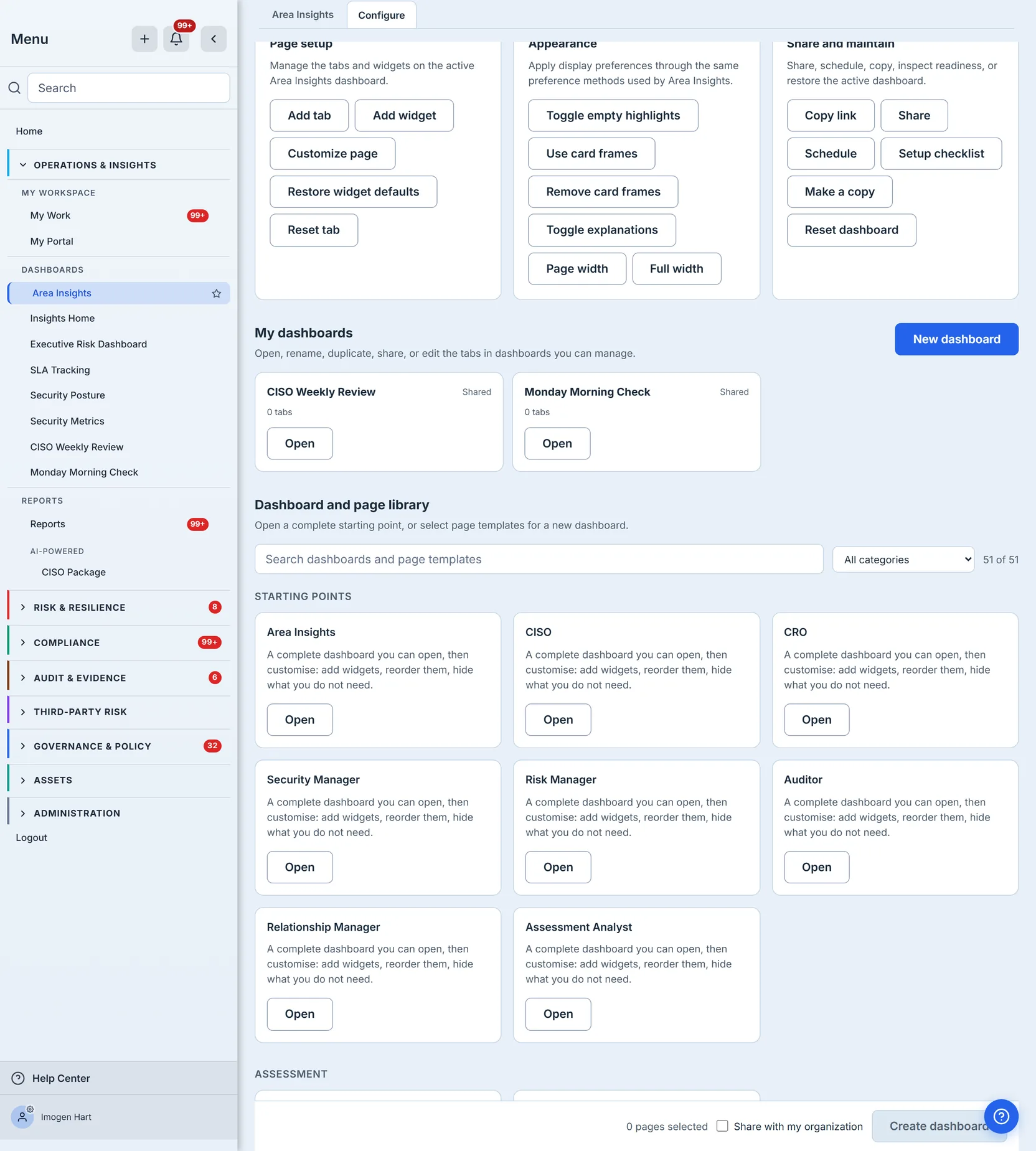Open My Work in the sidebar
The width and height of the screenshot is (1036, 1151).
coord(50,215)
